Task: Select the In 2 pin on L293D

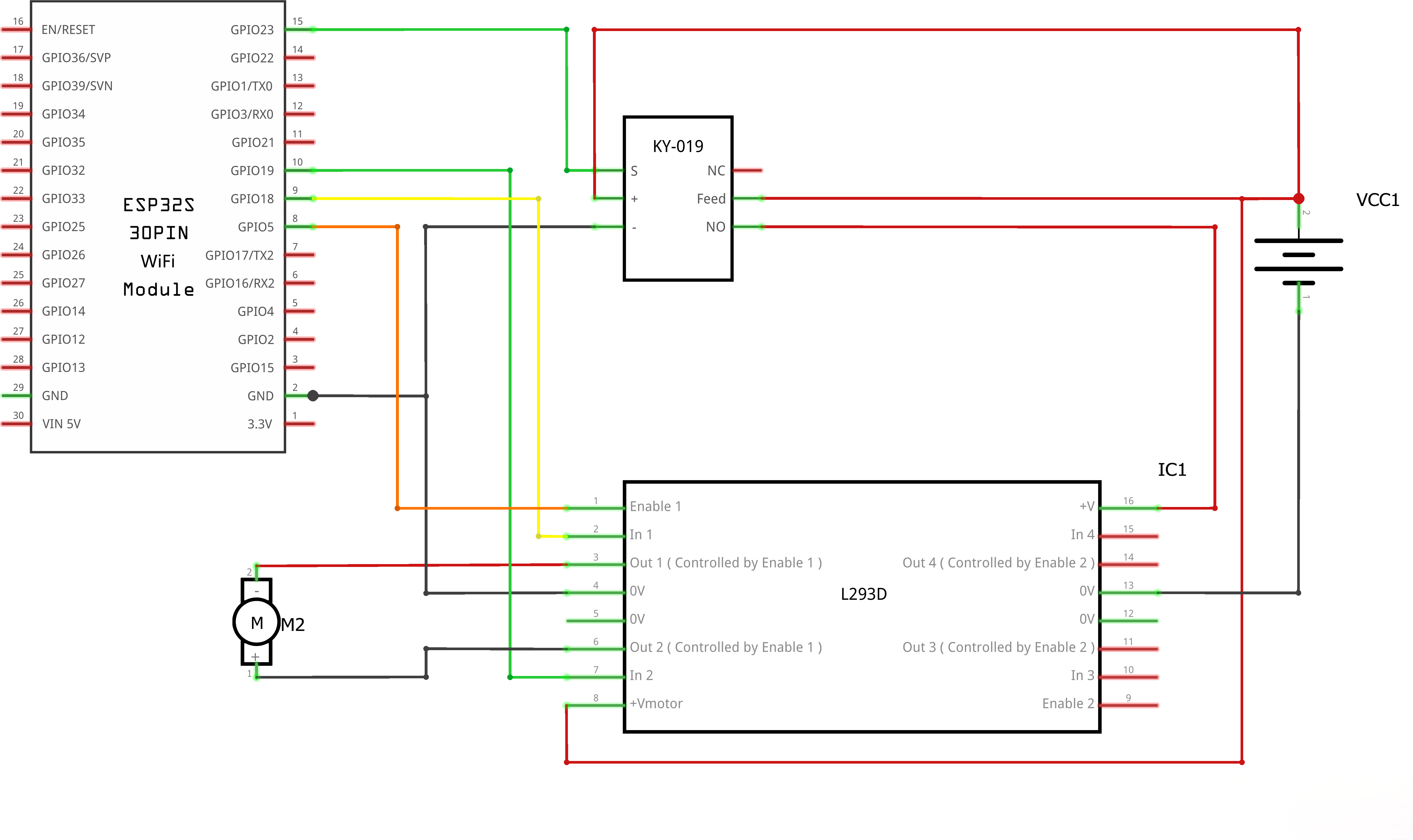Action: (641, 675)
